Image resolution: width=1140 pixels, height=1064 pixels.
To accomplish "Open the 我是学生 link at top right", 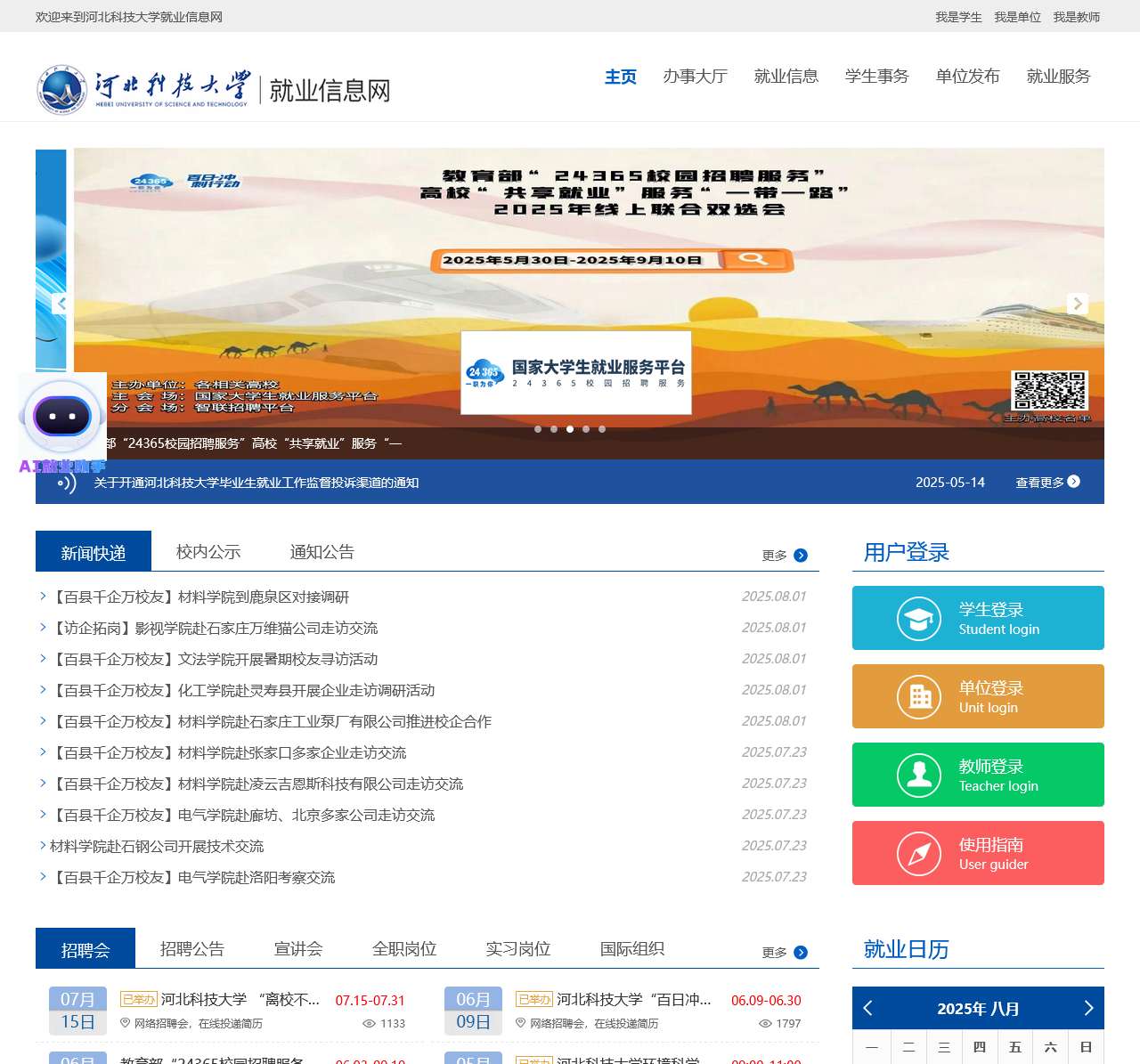I will 958,16.
